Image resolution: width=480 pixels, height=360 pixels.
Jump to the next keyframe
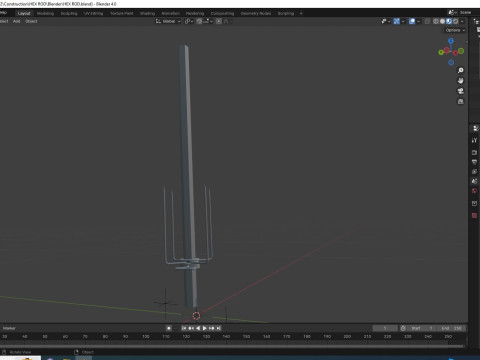(x=212, y=328)
